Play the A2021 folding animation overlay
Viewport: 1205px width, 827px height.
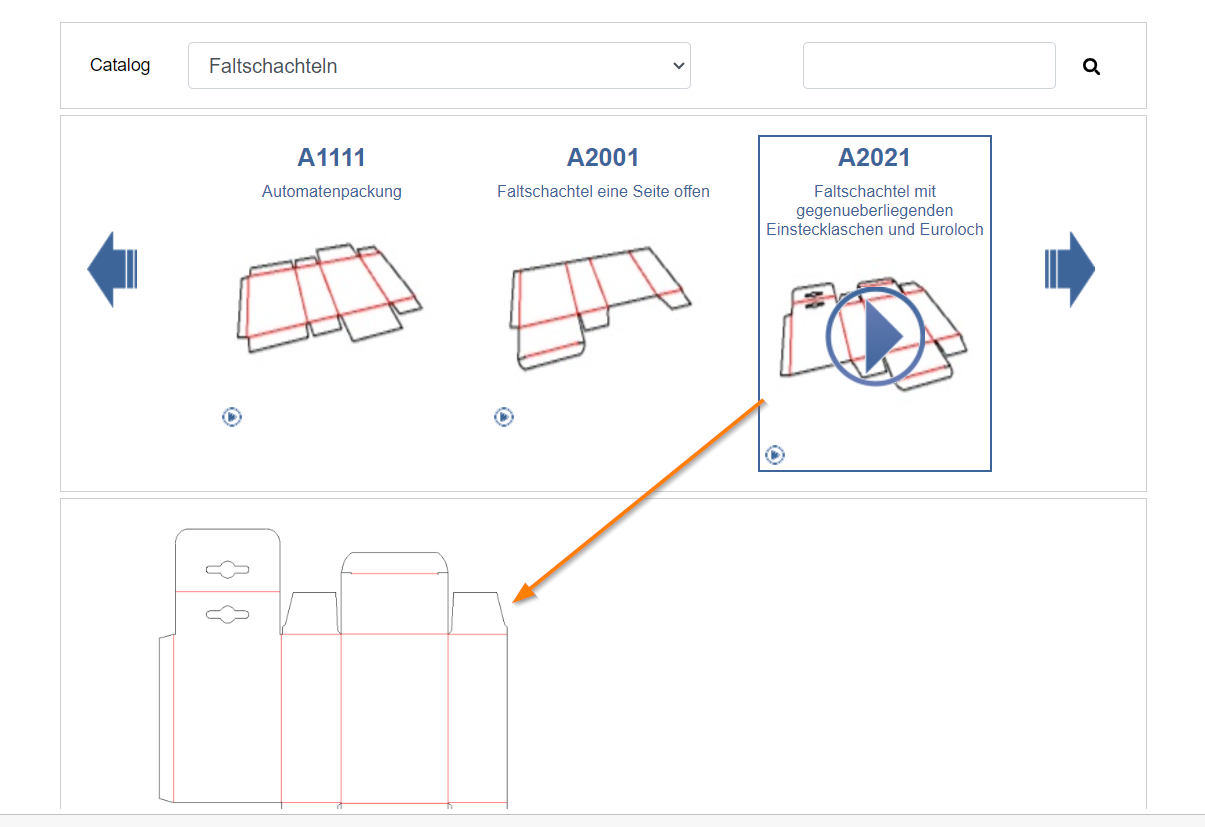pos(874,335)
